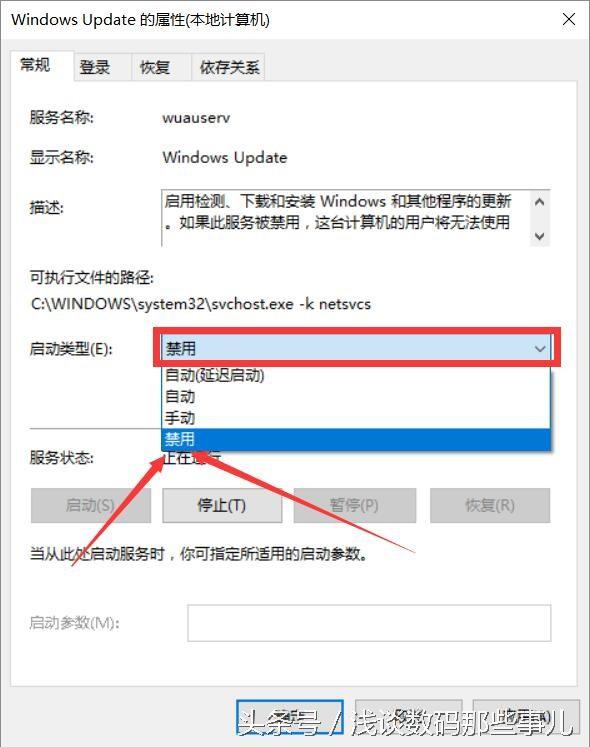590x747 pixels.
Task: Click the 停止(T) button
Action: point(222,505)
